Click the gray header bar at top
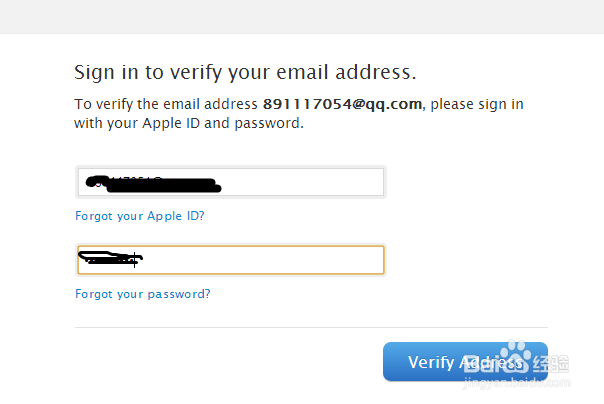This screenshot has width=604, height=404. coord(302,16)
